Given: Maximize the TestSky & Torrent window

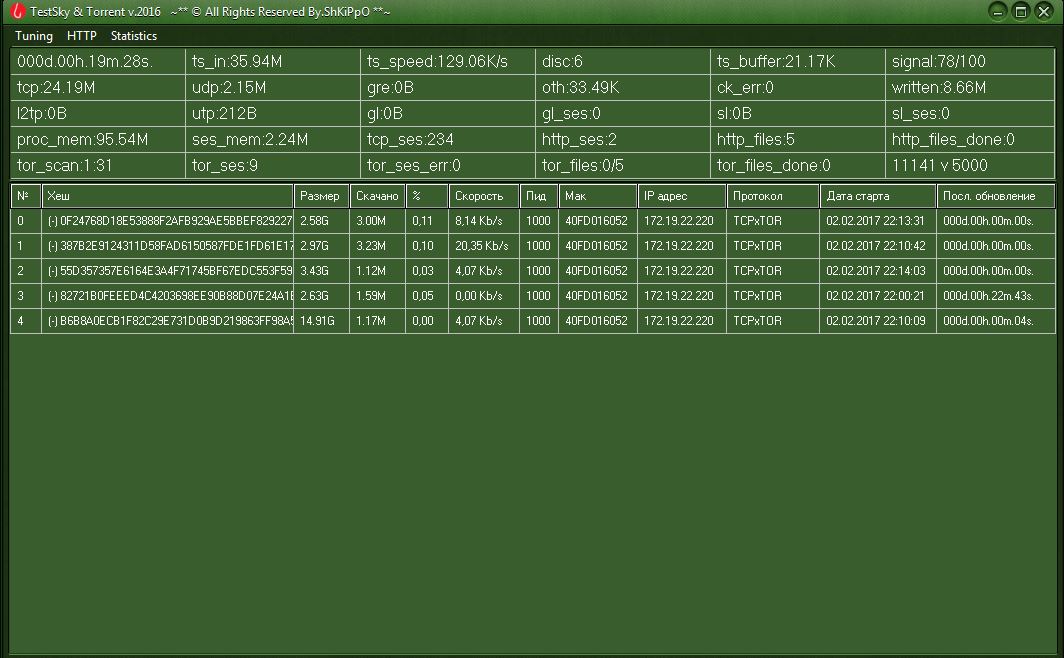Looking at the screenshot, I should [x=1021, y=11].
